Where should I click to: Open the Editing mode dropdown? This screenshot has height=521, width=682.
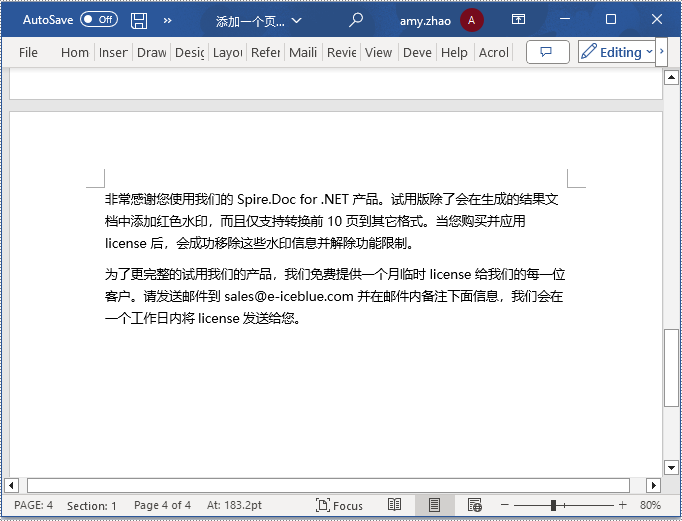(616, 52)
